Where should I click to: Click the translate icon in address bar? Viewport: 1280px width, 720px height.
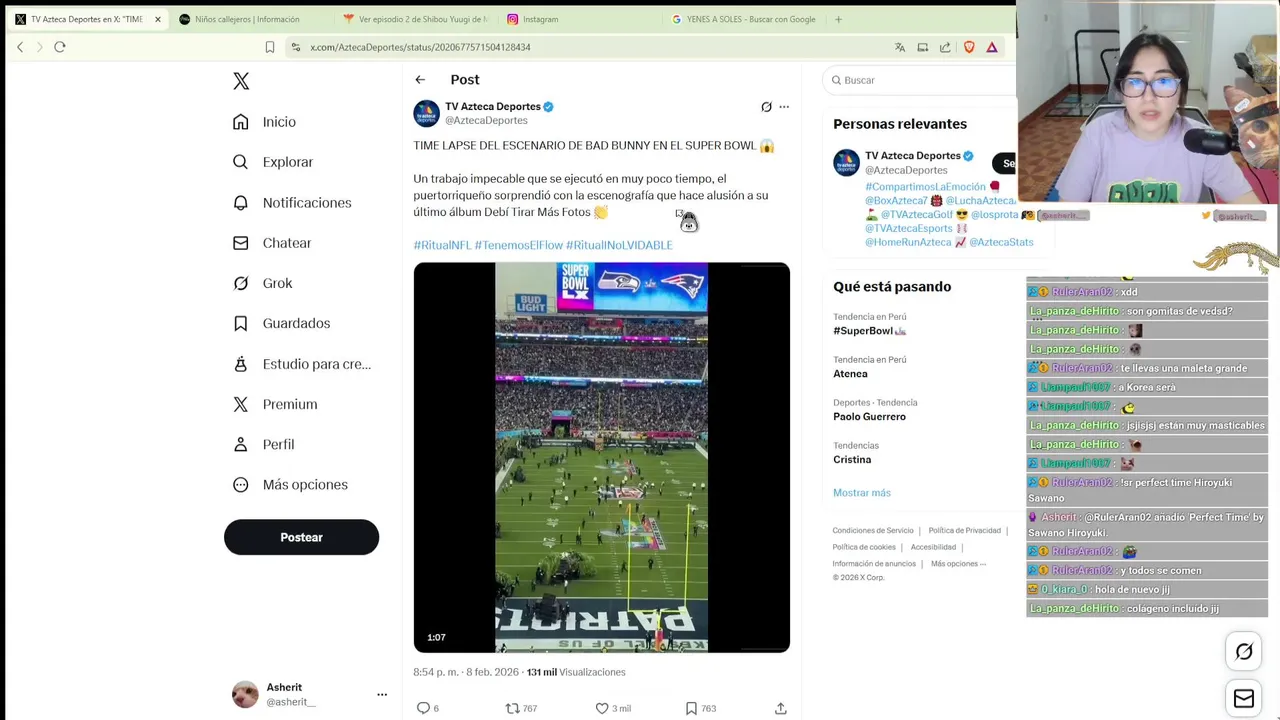pos(900,47)
